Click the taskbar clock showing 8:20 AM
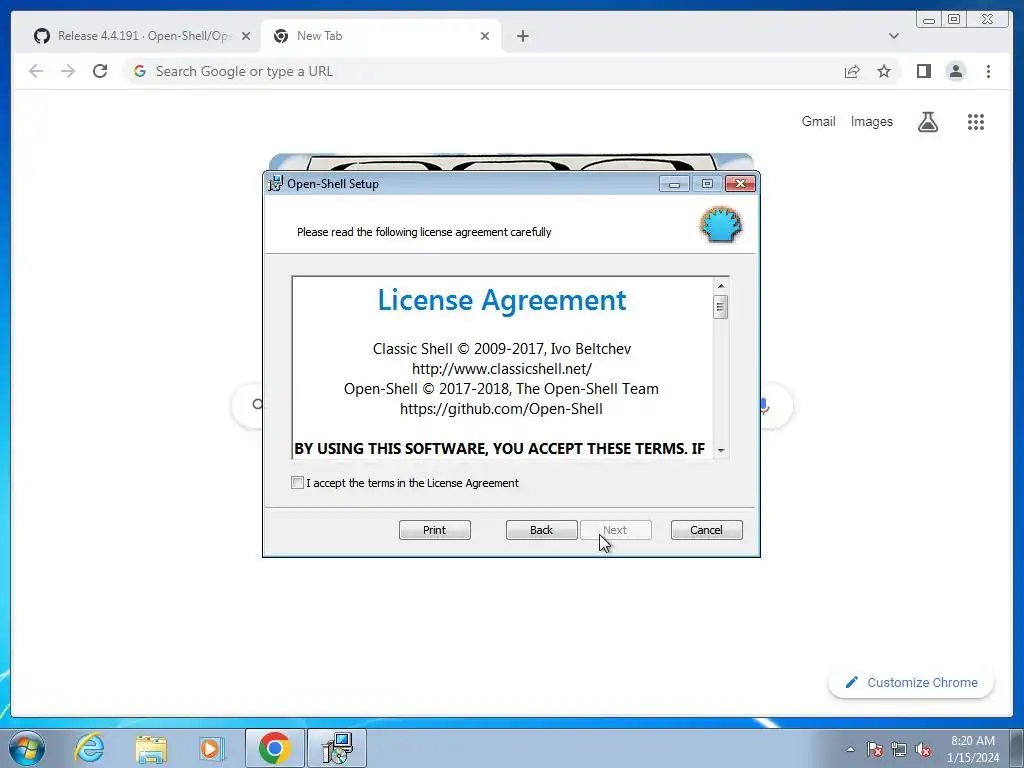The width and height of the screenshot is (1024, 768). (973, 749)
